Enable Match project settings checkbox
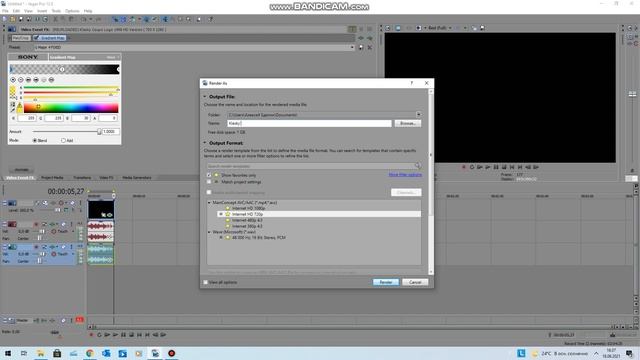640x360 pixels. click(x=209, y=182)
